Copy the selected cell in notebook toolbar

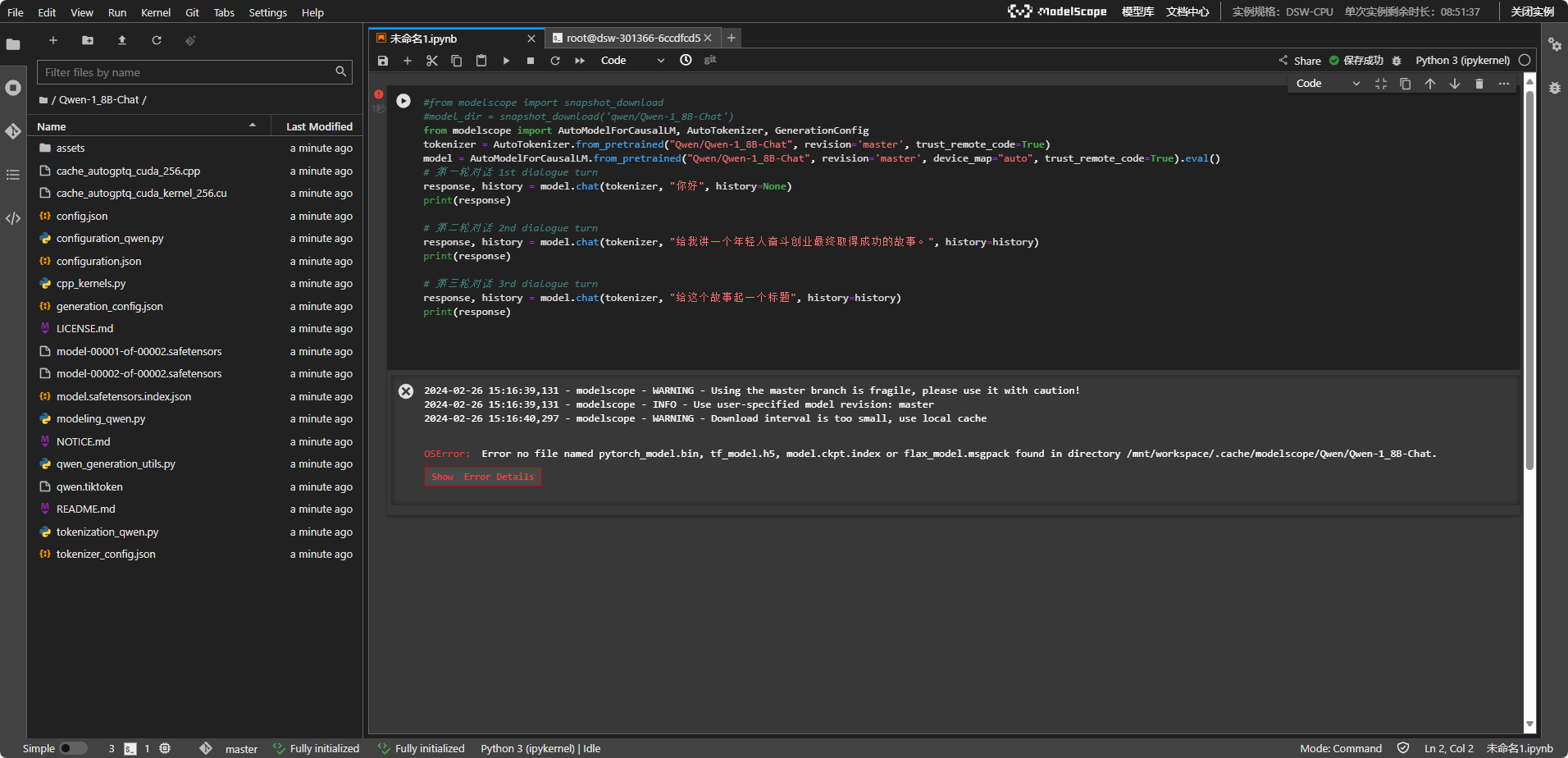457,61
